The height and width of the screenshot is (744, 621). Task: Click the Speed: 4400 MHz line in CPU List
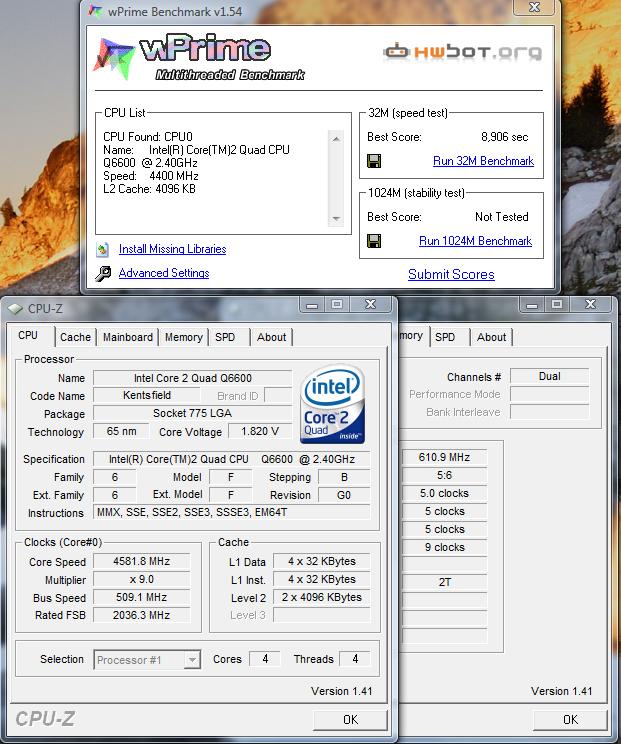[x=151, y=176]
